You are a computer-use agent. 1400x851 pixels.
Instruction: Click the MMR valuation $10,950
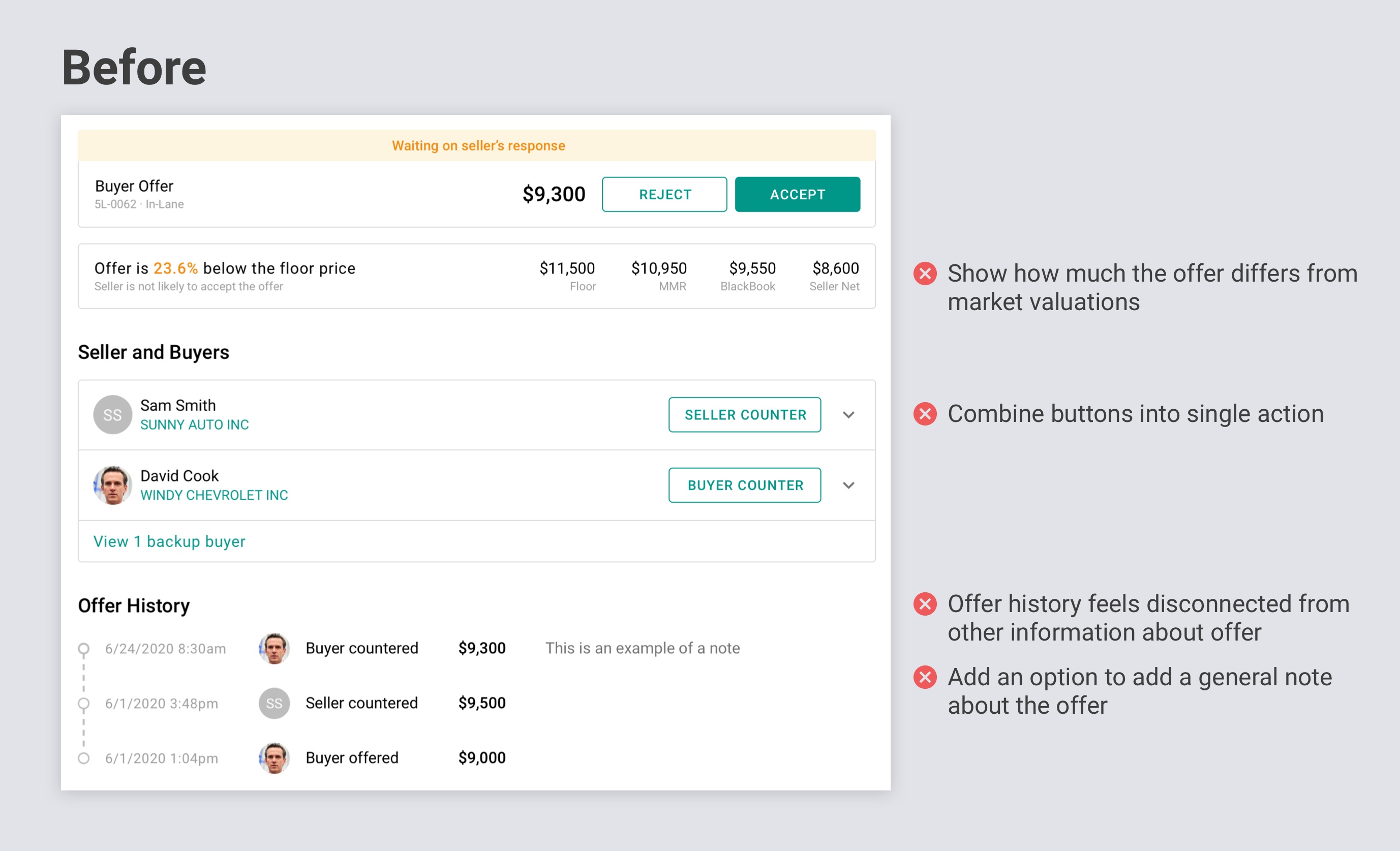click(x=660, y=267)
